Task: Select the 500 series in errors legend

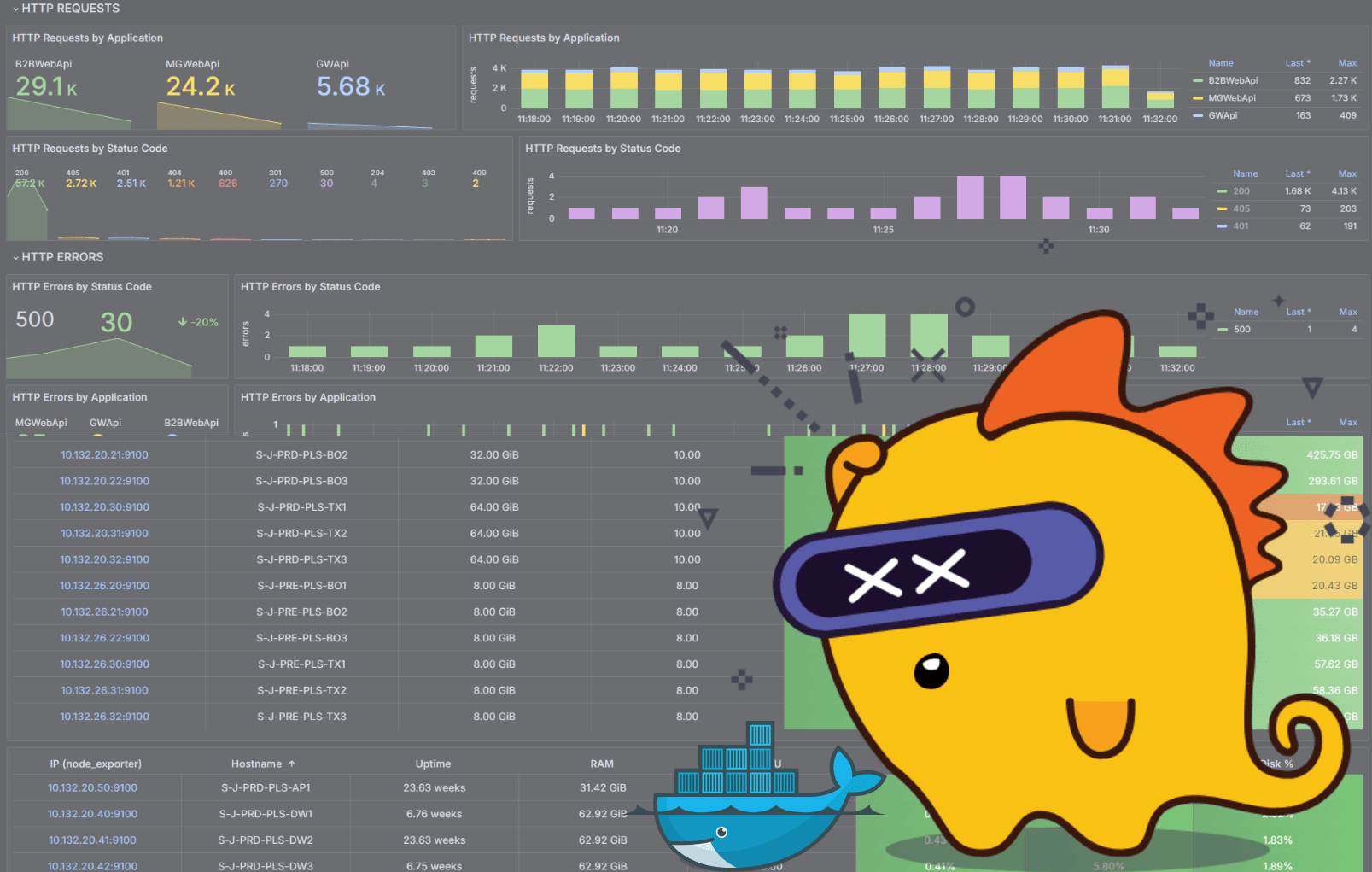Action: coord(1241,329)
